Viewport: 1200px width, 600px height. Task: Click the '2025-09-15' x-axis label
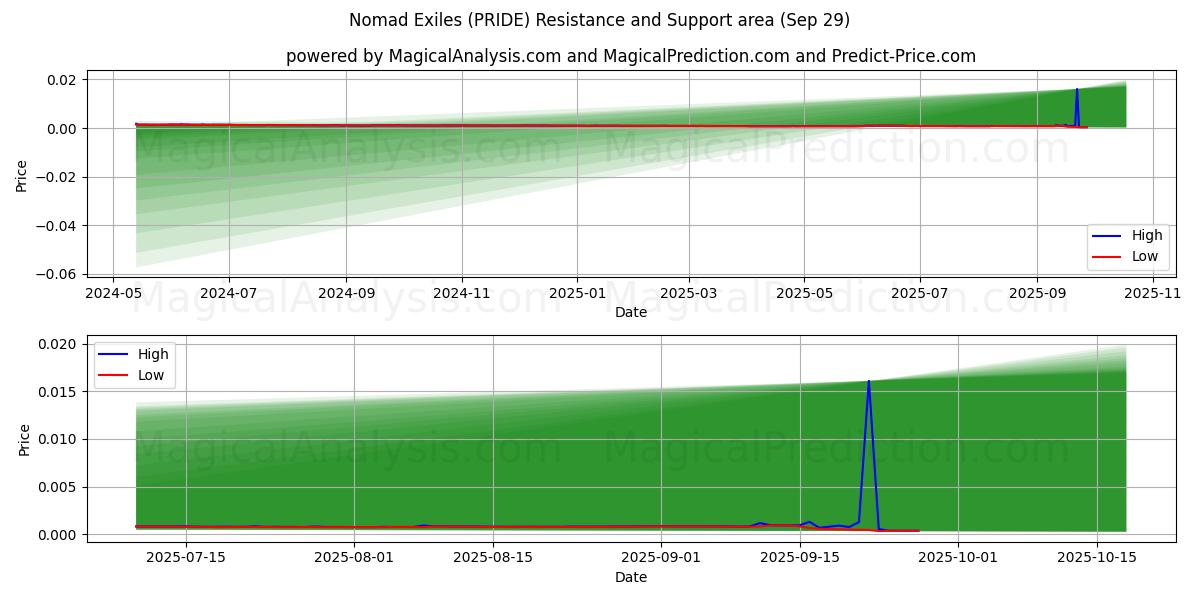[x=800, y=558]
